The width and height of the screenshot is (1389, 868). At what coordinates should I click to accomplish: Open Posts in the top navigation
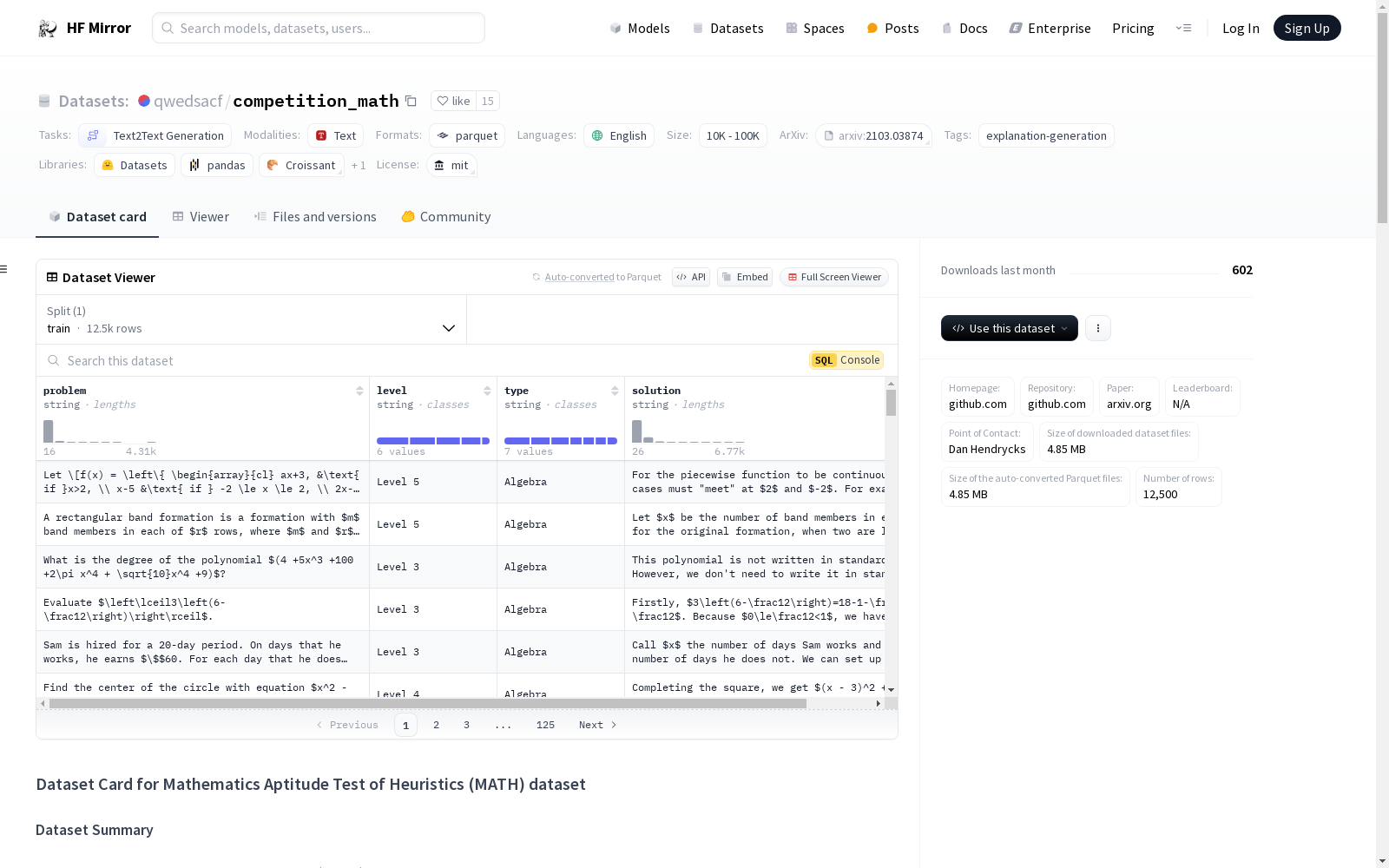point(892,29)
